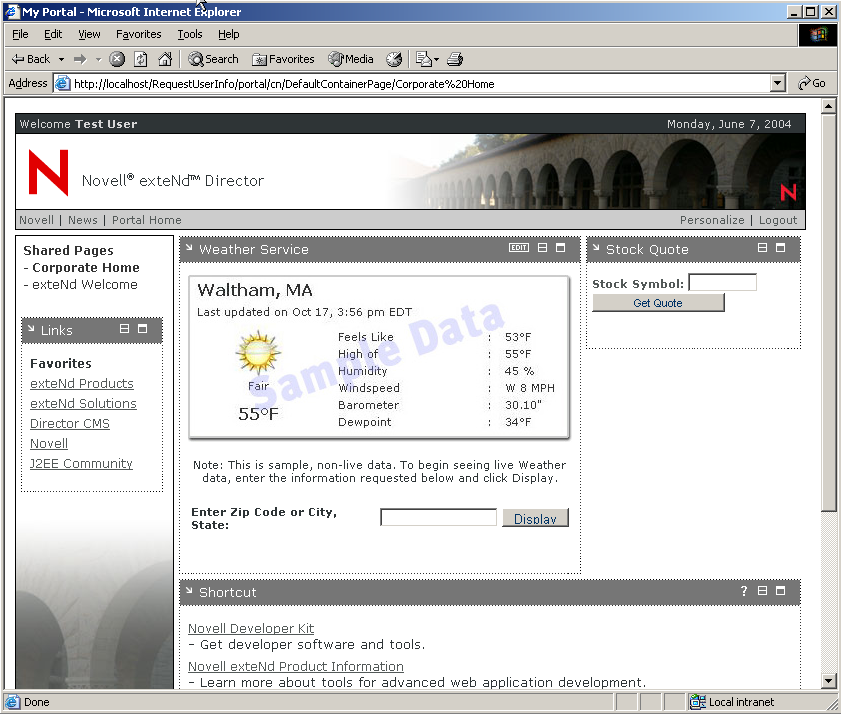841x714 pixels.
Task: Click the vertical scrollbar down arrow
Action: tap(829, 681)
